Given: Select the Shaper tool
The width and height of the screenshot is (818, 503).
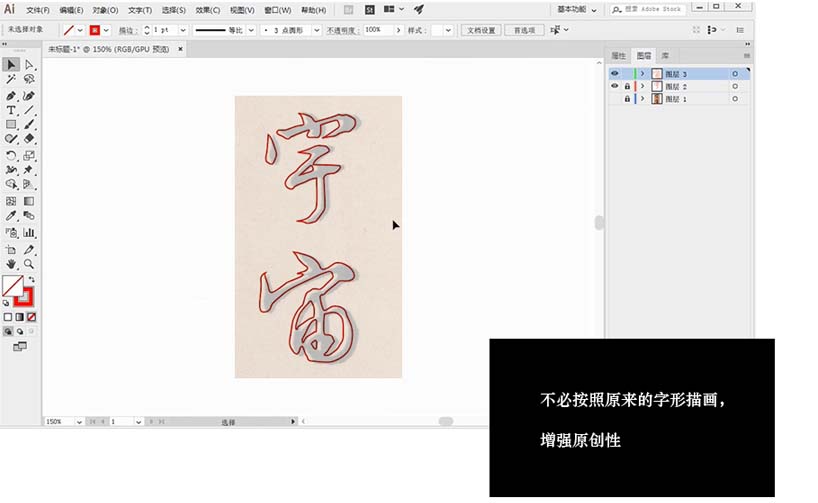Looking at the screenshot, I should (11, 139).
